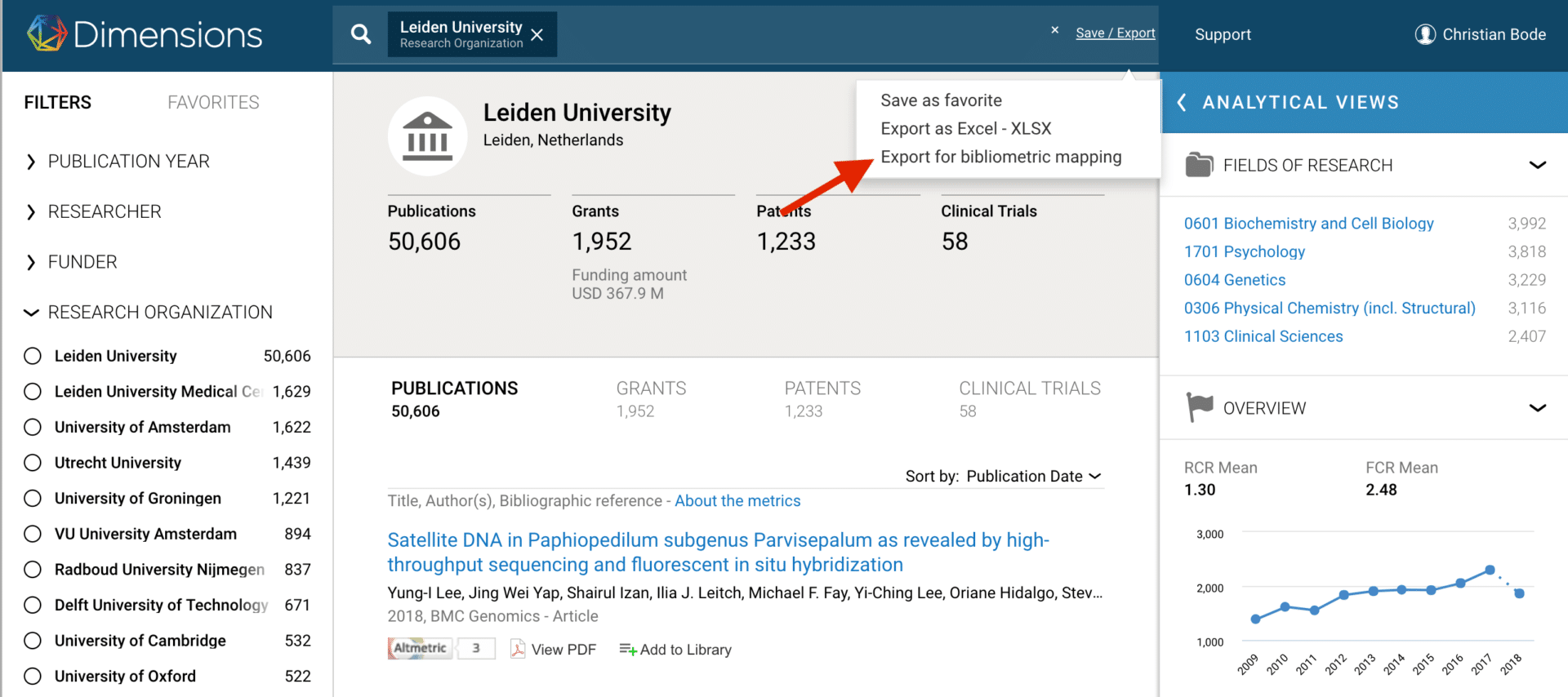Click the 2017 data point on the chart
Viewport: 1568px width, 697px height.
[1490, 570]
